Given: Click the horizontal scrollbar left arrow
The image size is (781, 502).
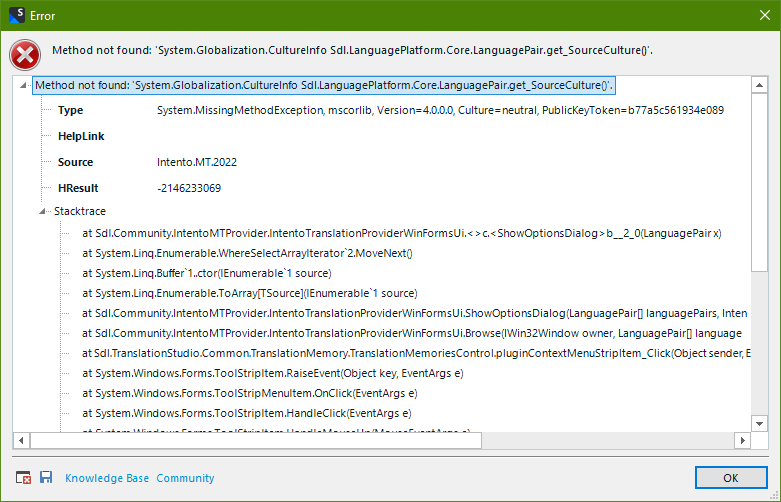Looking at the screenshot, I should 21,440.
